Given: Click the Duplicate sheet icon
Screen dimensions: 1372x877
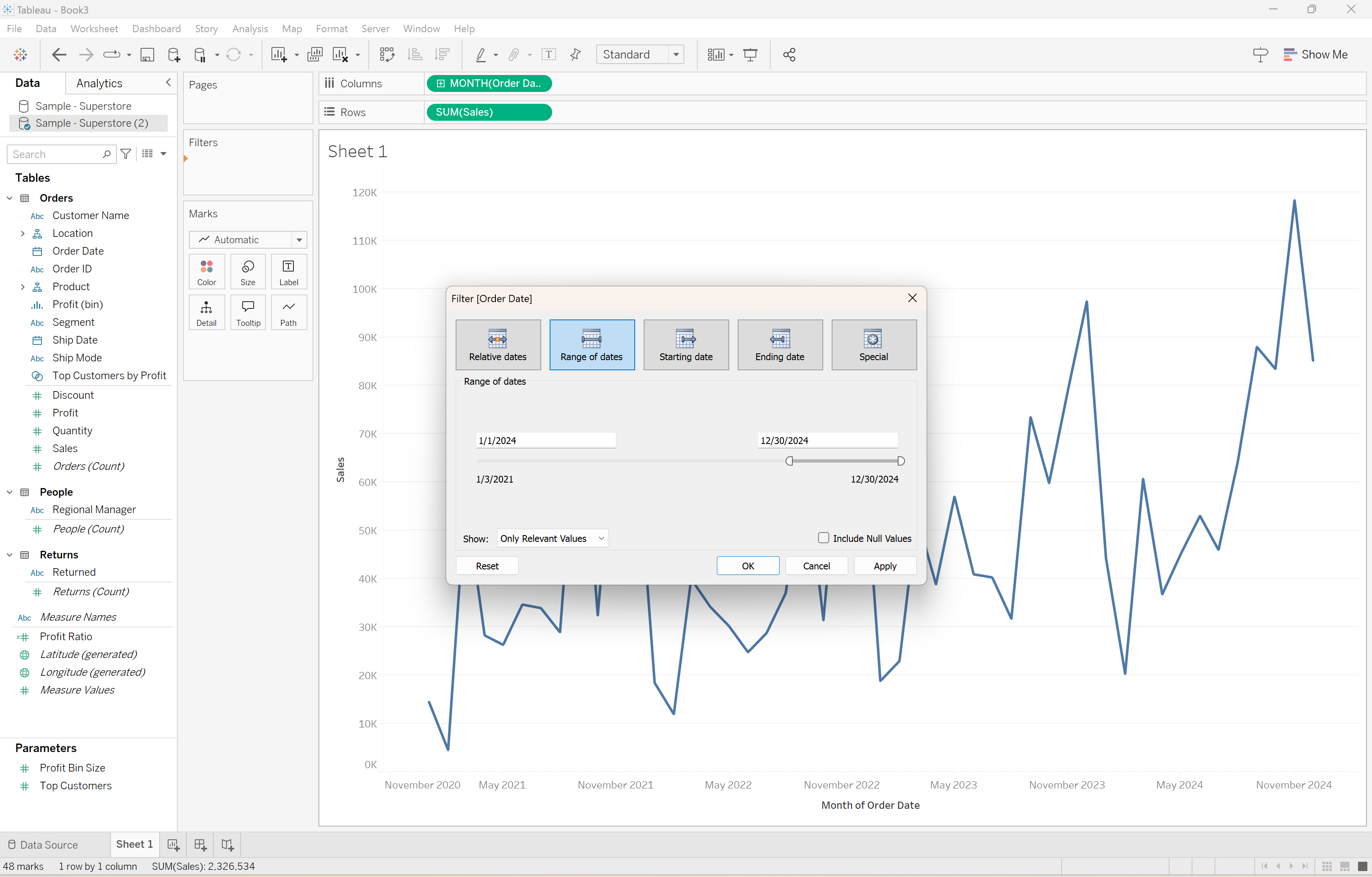Looking at the screenshot, I should pos(315,55).
